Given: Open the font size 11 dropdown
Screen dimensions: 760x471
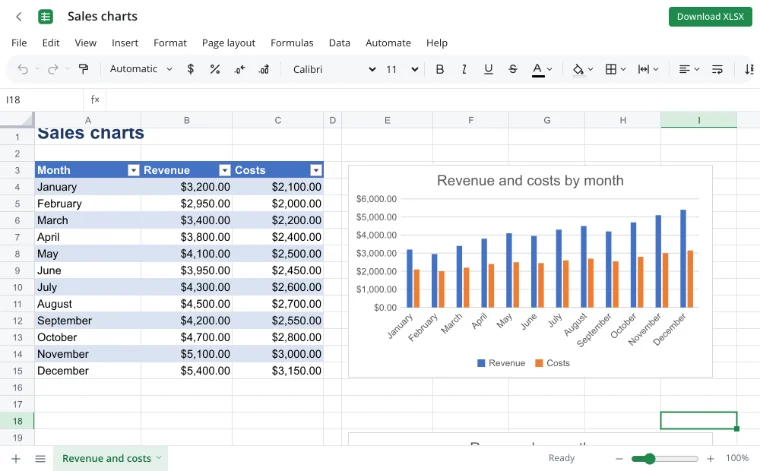Looking at the screenshot, I should tap(402, 69).
